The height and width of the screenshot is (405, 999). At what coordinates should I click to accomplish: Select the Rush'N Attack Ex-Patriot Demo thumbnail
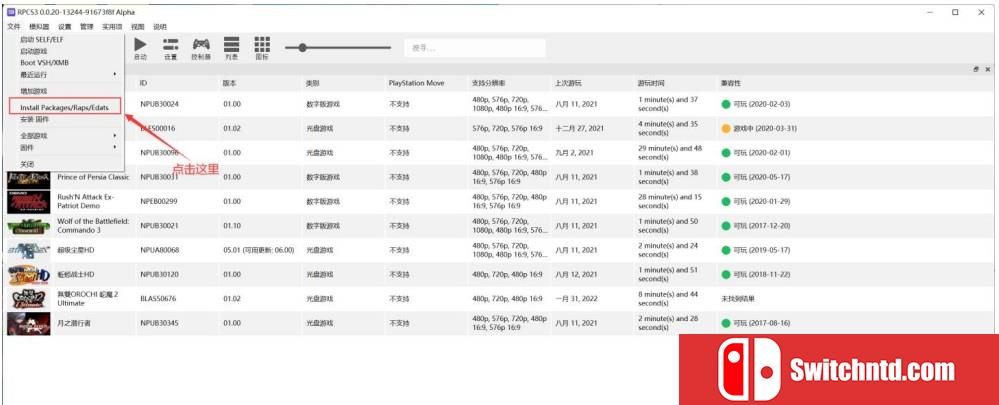(x=29, y=201)
